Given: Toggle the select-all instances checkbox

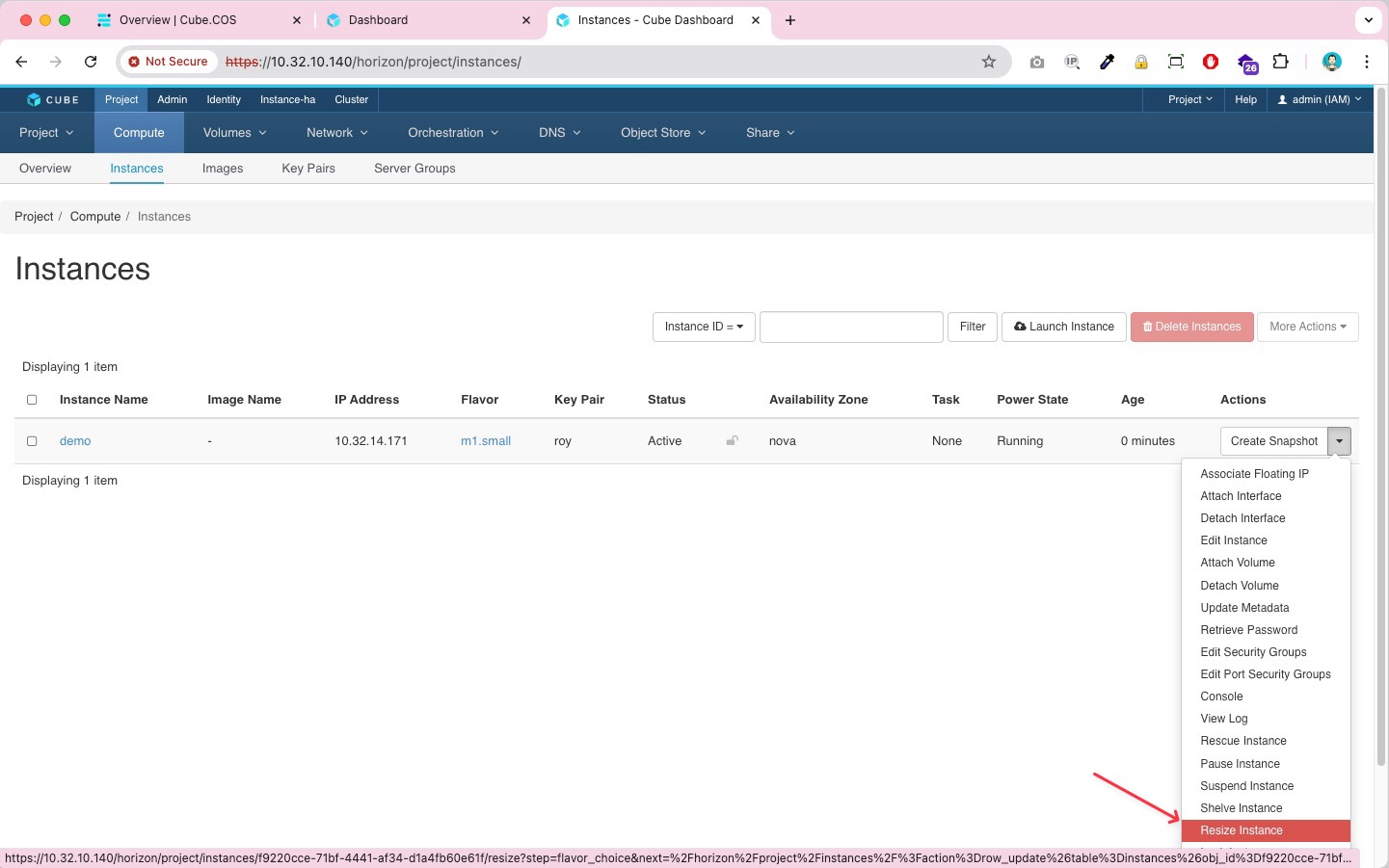Looking at the screenshot, I should tap(32, 400).
